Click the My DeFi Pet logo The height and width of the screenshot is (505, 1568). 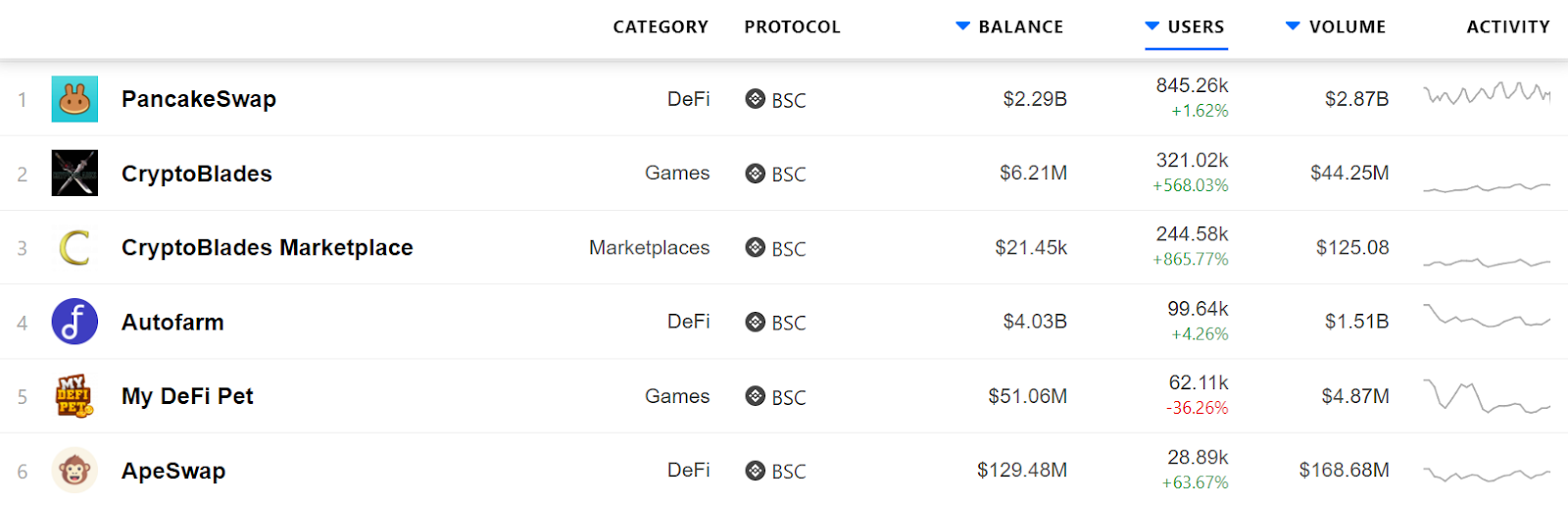[x=74, y=396]
